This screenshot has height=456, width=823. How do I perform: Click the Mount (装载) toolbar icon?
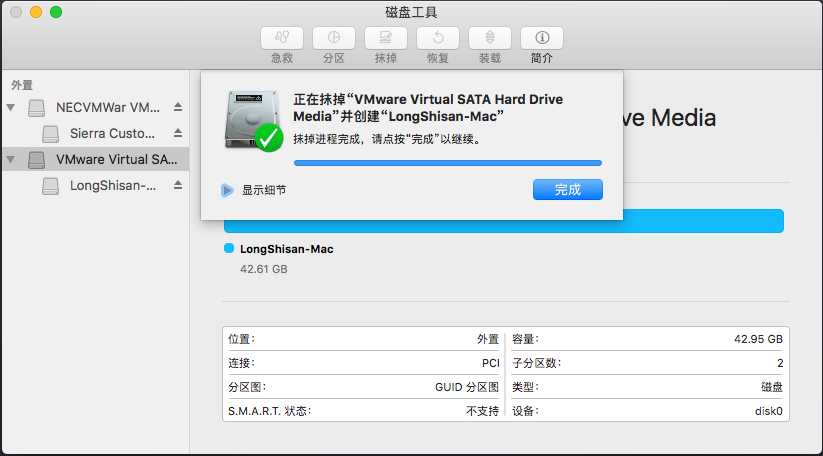pos(490,38)
